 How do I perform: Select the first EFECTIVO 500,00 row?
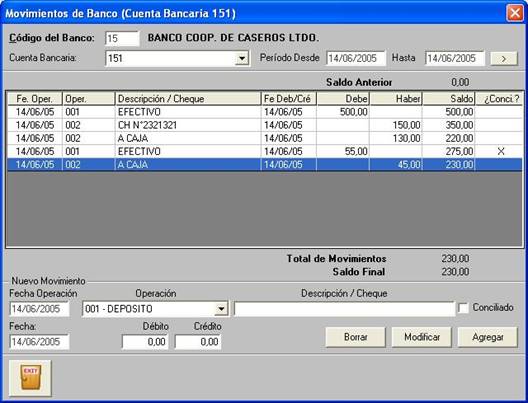coord(265,112)
